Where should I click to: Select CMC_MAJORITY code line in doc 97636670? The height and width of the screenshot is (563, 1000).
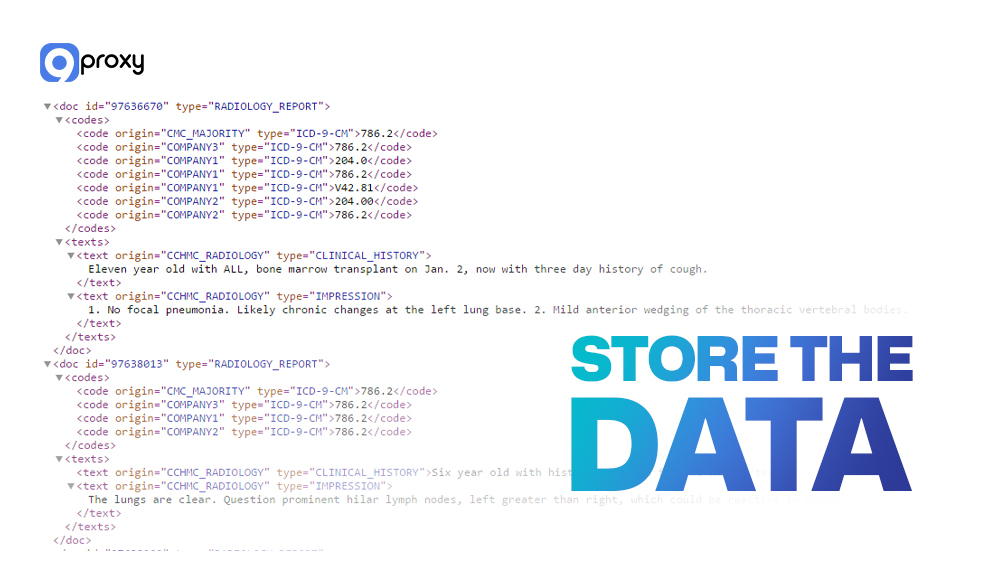[257, 133]
